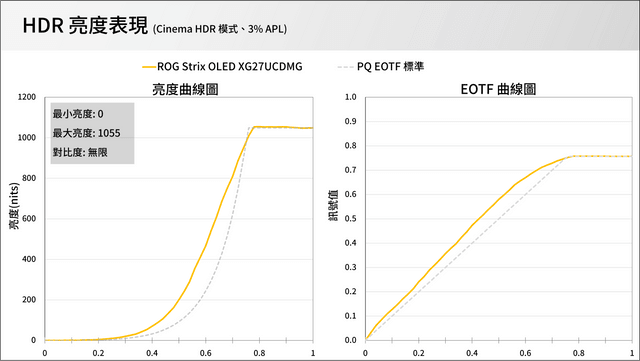
Task: Click "1" on brightness chart's horizontal axis
Action: point(313,353)
